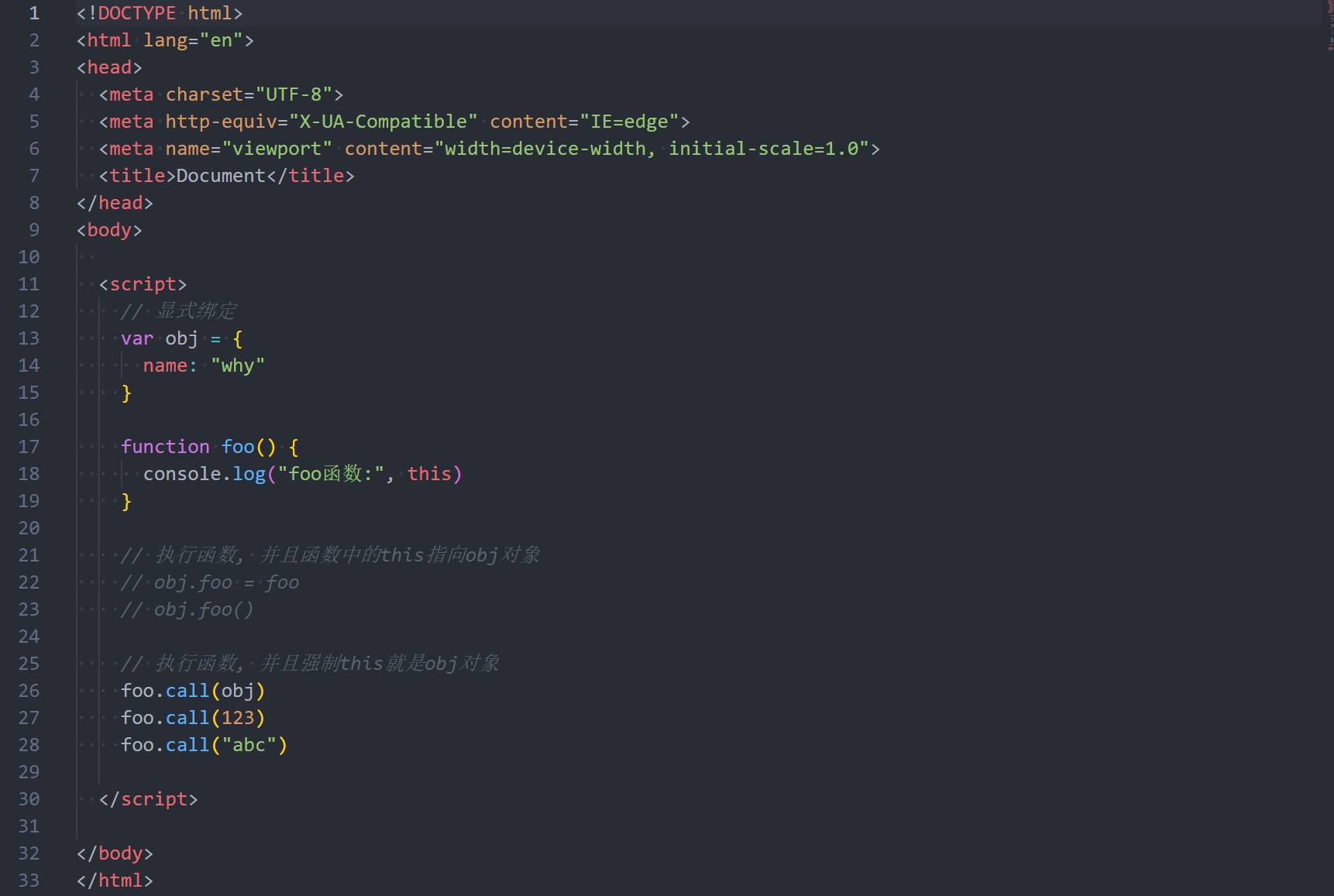This screenshot has width=1334, height=896.
Task: Click the "foo函数:" string literal
Action: [x=332, y=474]
